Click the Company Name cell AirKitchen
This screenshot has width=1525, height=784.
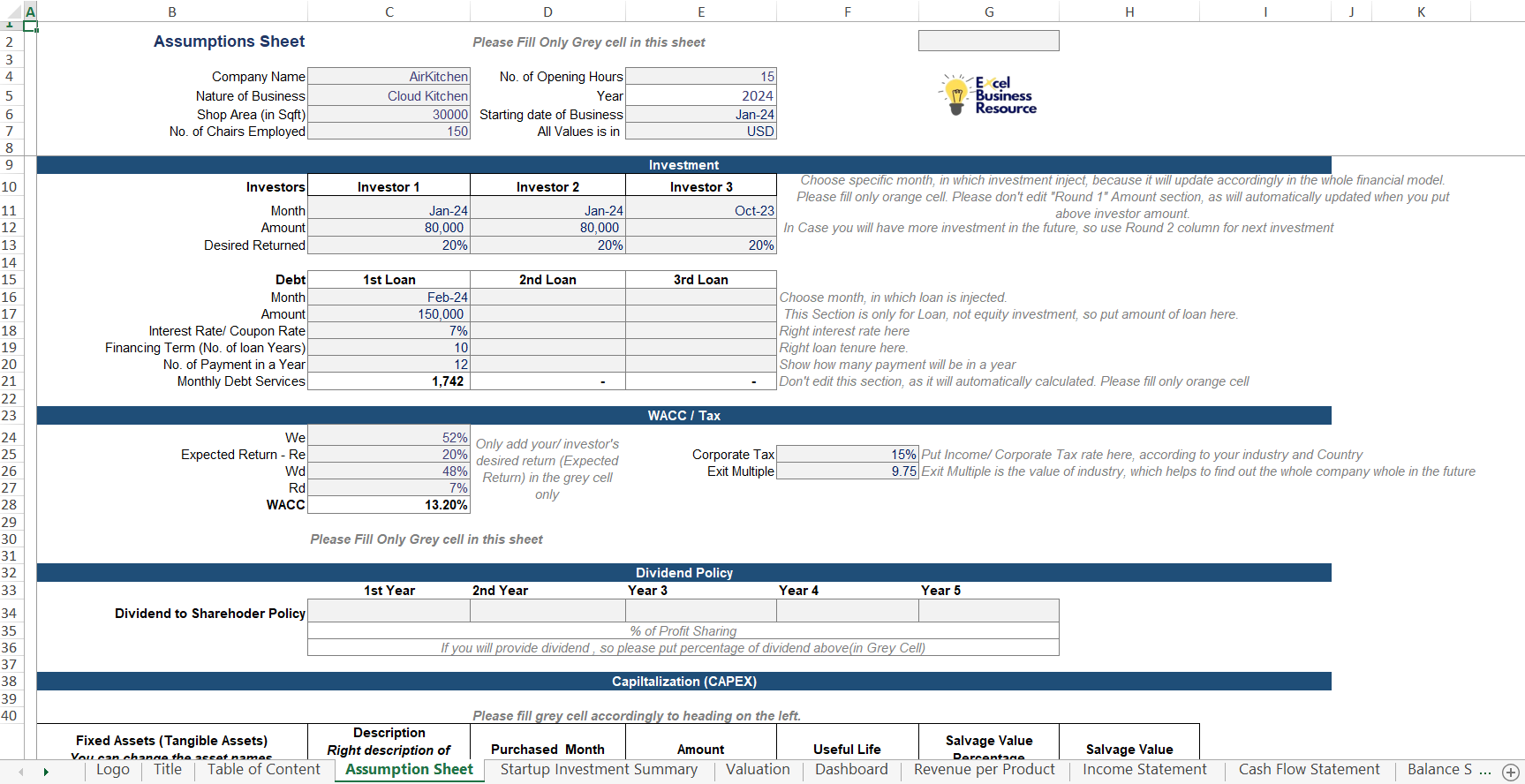[x=389, y=77]
